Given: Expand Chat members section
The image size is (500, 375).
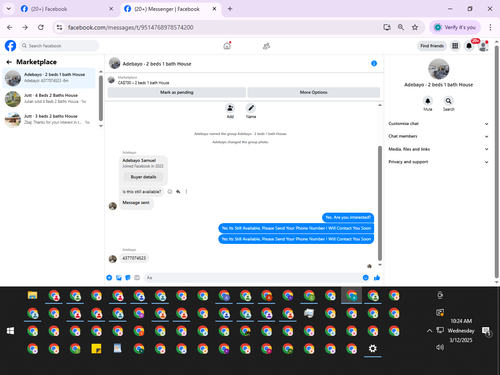Looking at the screenshot, I should [x=438, y=136].
